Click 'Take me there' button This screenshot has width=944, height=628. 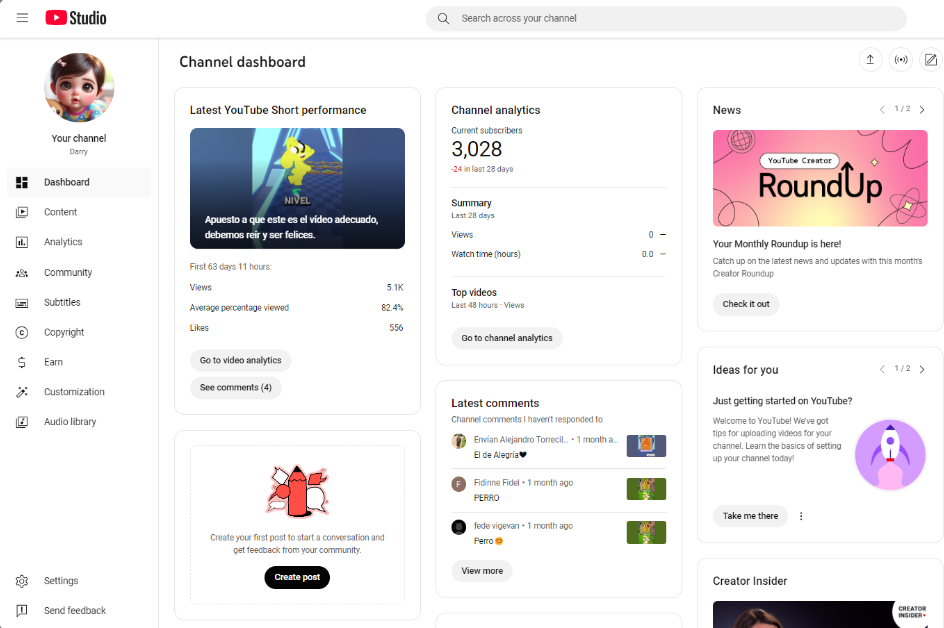[750, 516]
